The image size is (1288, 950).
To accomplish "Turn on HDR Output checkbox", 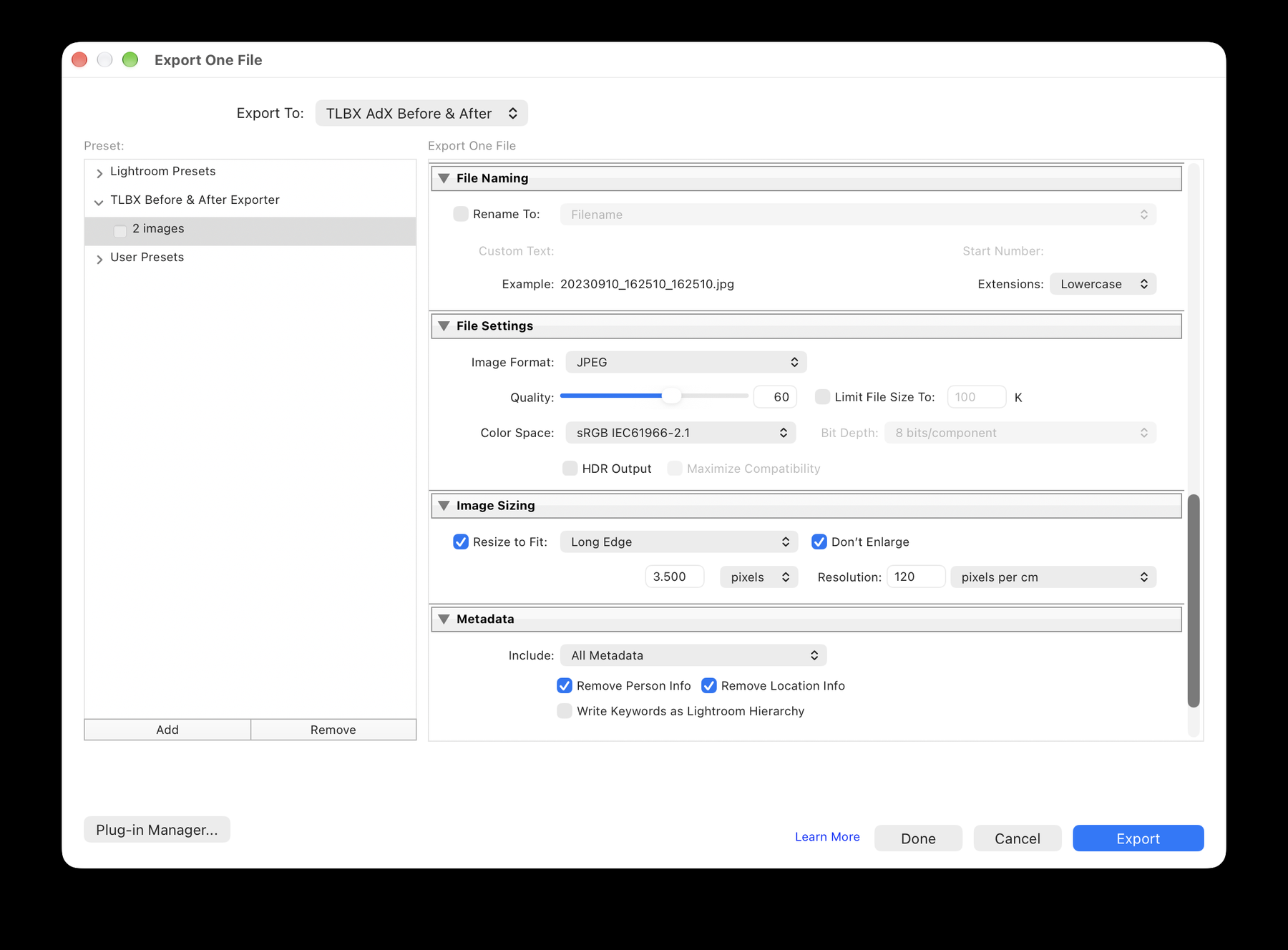I will (x=570, y=469).
